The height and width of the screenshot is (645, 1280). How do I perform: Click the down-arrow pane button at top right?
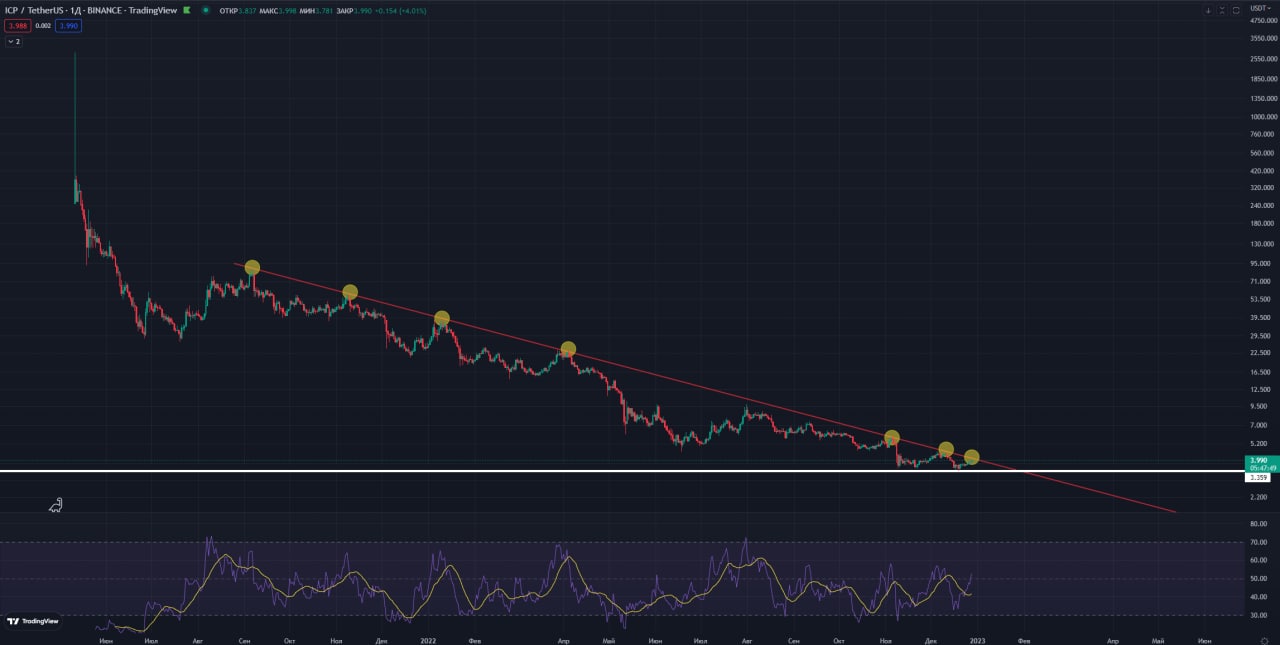pyautogui.click(x=1208, y=10)
